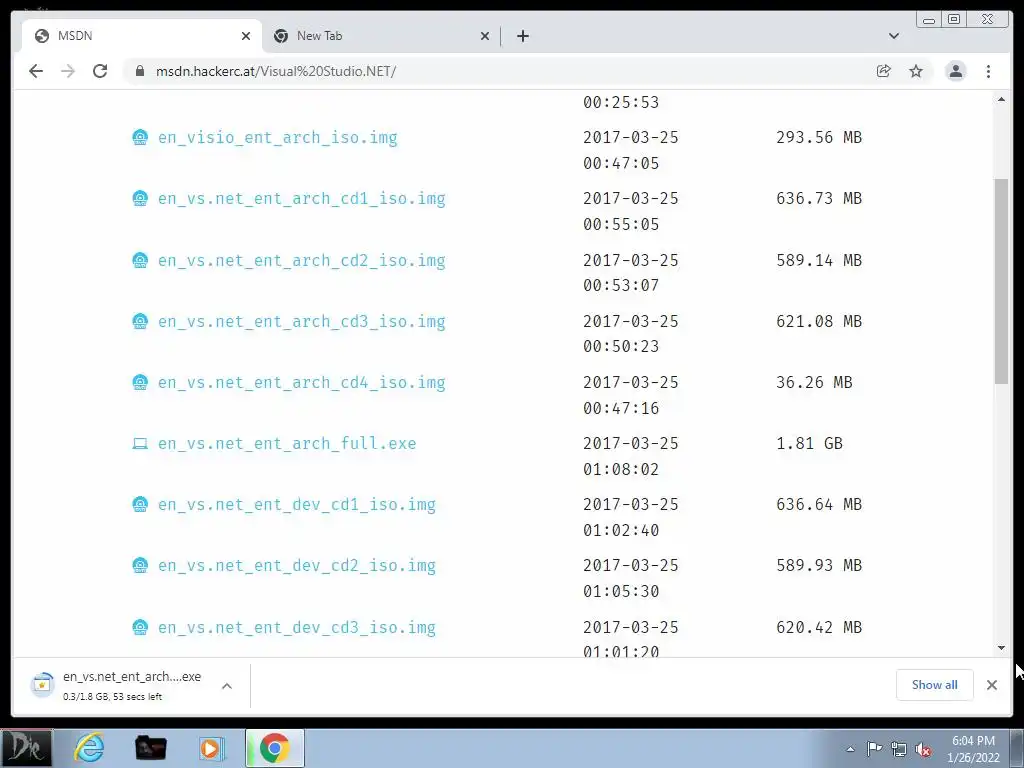Click the en_vs.net_ent_dev_cd1_iso.img link
Image resolution: width=1024 pixels, height=768 pixels.
pos(296,505)
